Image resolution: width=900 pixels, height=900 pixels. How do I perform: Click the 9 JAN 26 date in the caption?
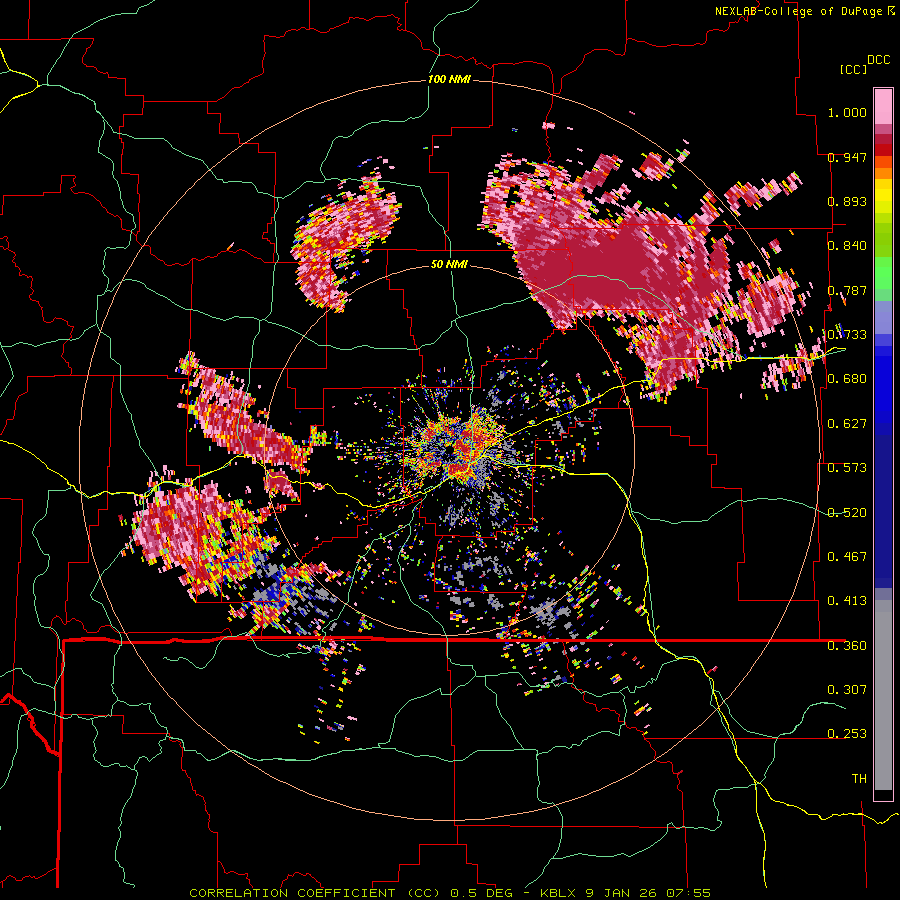[x=622, y=893]
